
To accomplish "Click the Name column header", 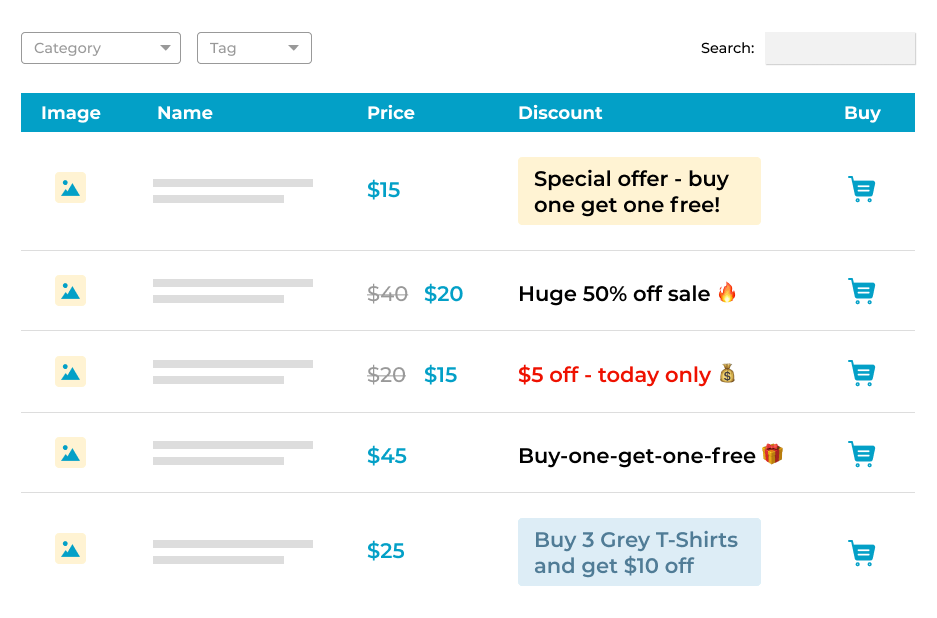I will [185, 112].
